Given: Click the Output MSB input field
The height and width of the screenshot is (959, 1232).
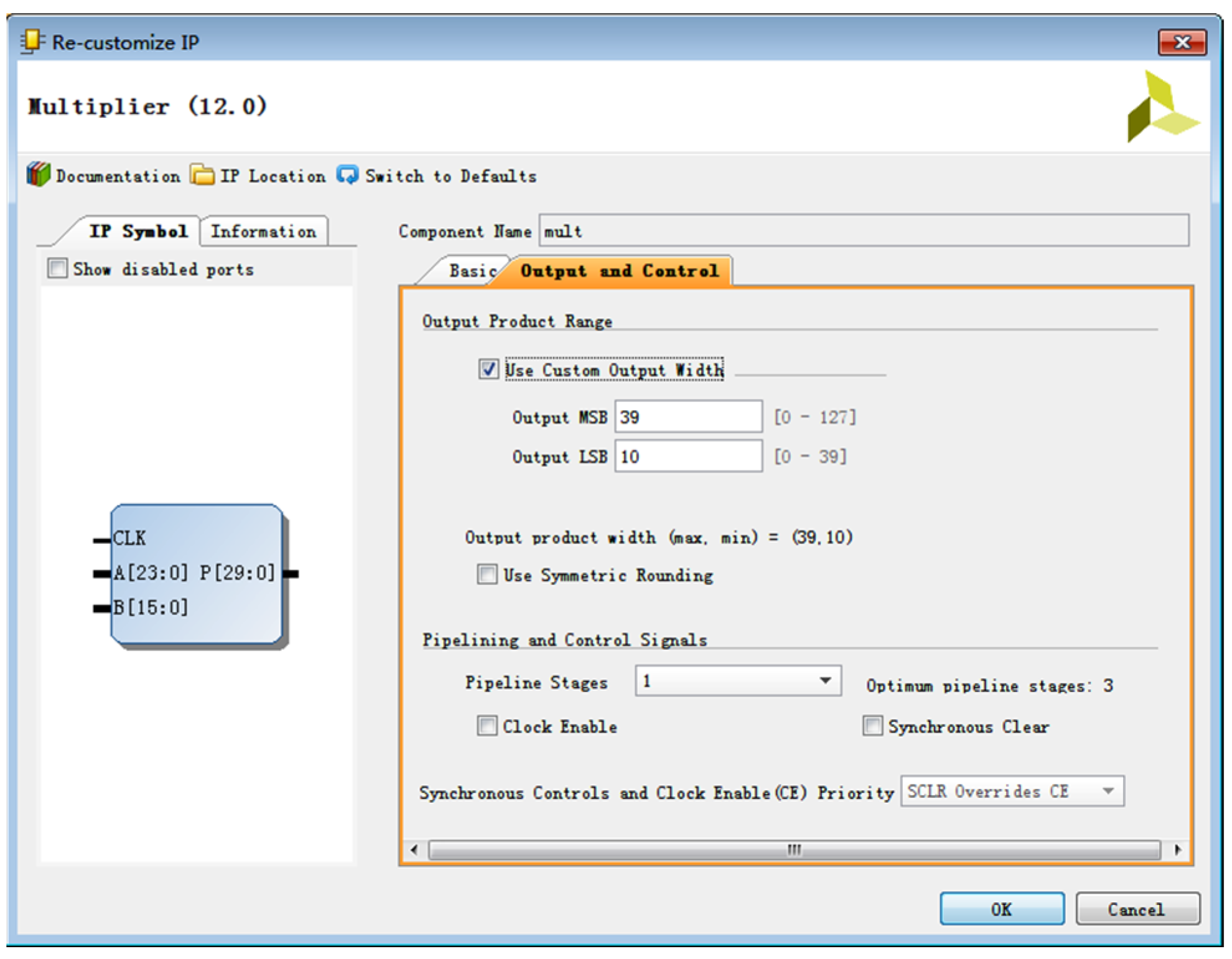Looking at the screenshot, I should tap(688, 417).
